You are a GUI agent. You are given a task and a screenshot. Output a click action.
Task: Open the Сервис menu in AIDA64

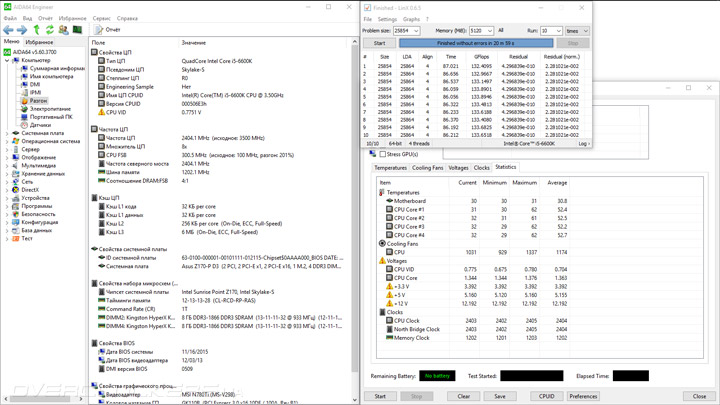[x=102, y=18]
